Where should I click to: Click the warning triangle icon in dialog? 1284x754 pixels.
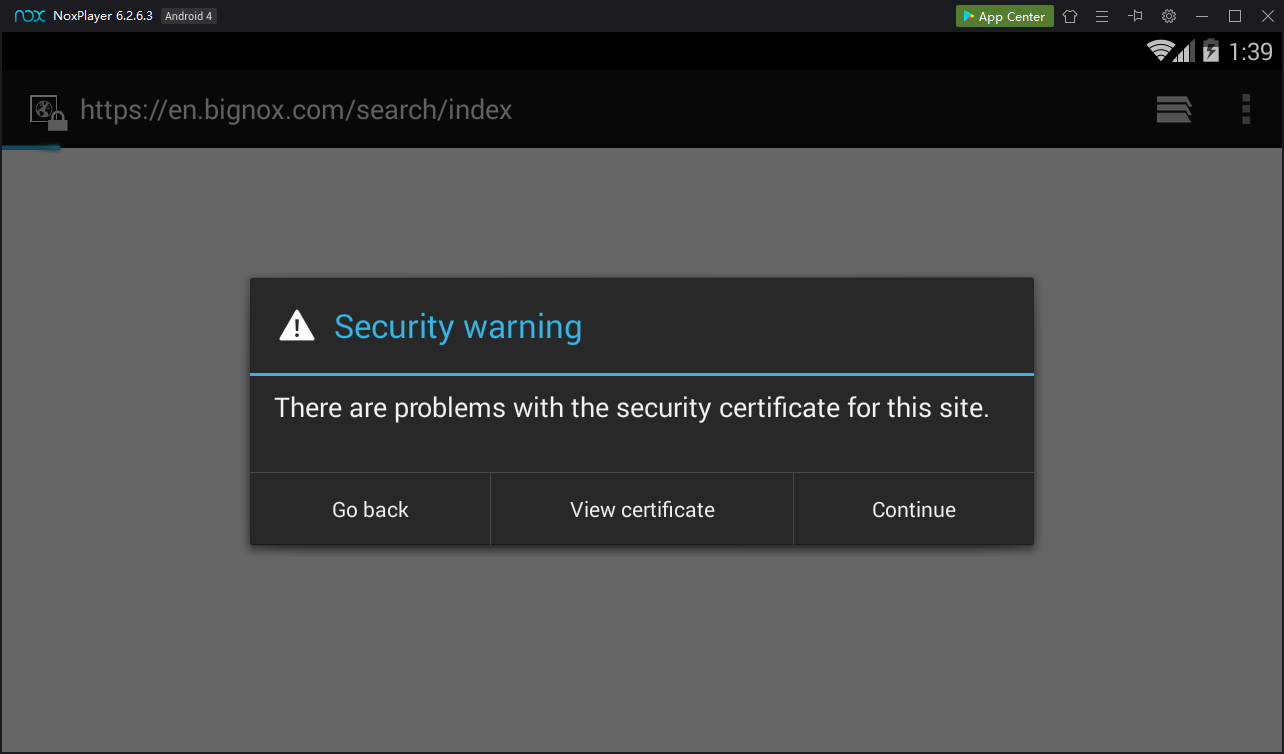pyautogui.click(x=297, y=326)
